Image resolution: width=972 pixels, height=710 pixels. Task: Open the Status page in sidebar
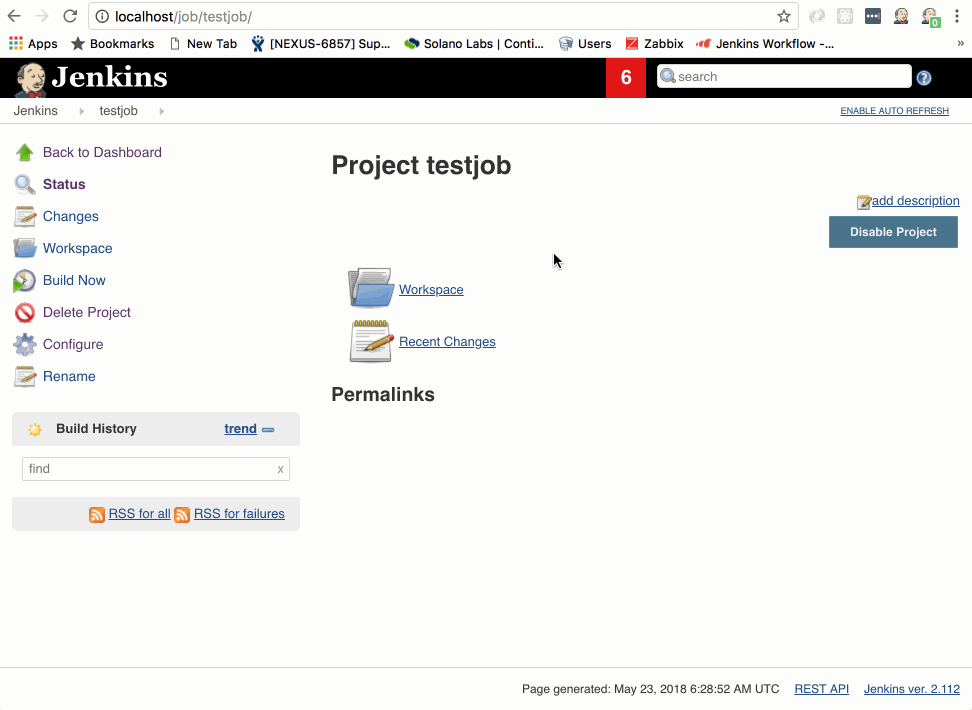pos(64,185)
